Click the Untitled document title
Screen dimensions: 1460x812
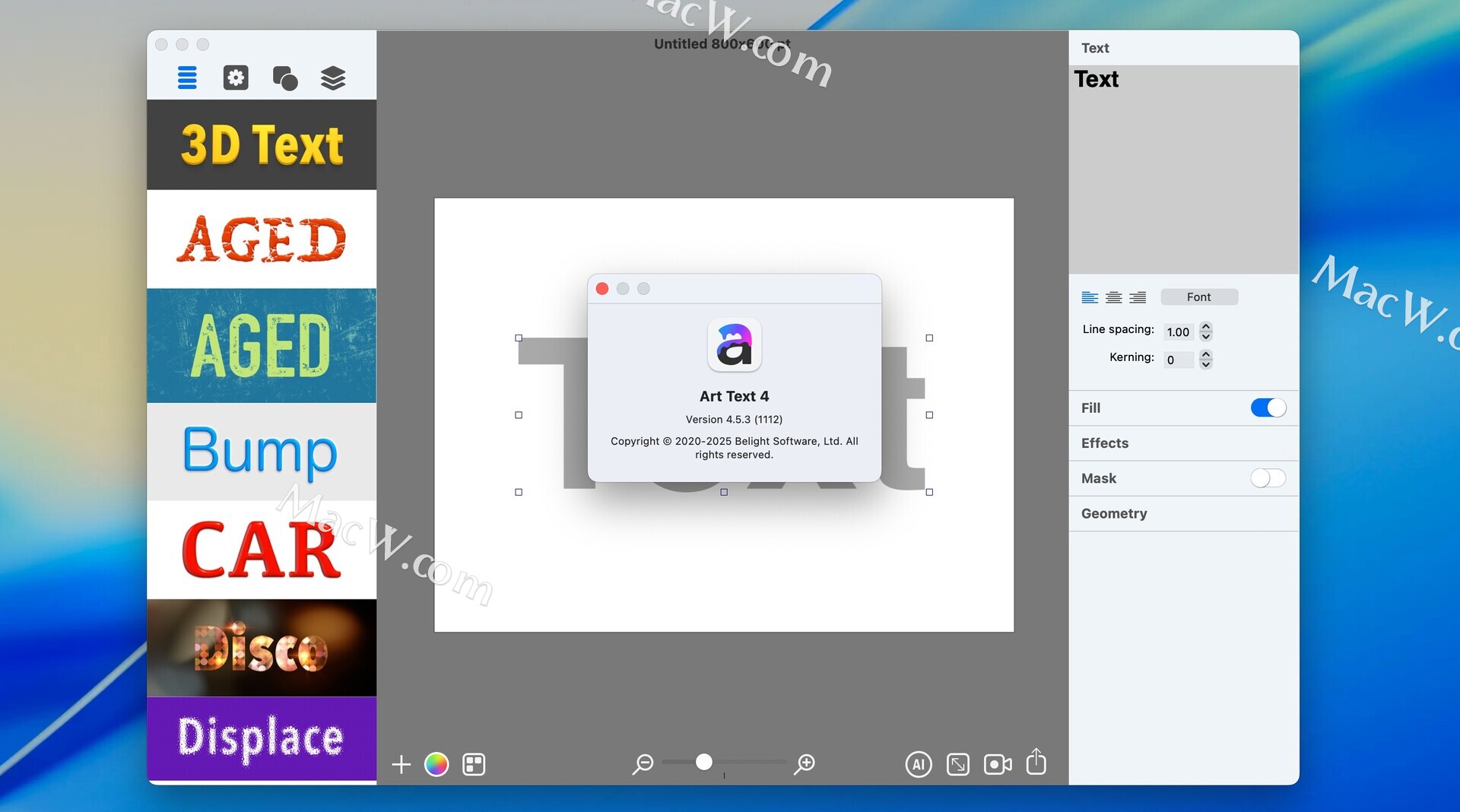pos(722,44)
